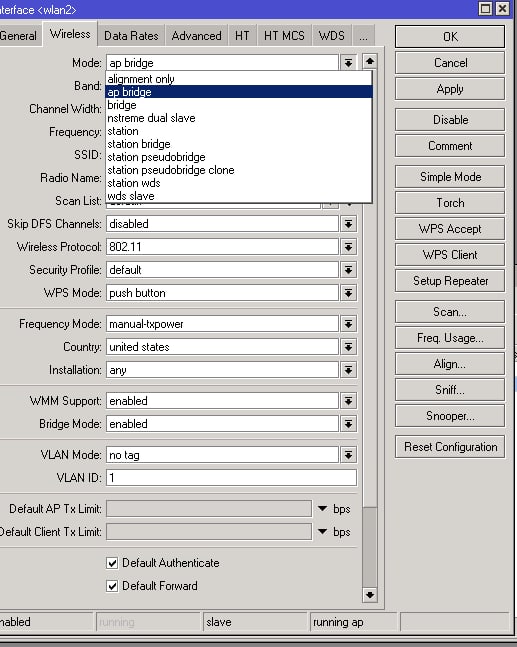Image resolution: width=517 pixels, height=647 pixels.
Task: Pick 'station pseudobridge clone' option
Action: [x=239, y=170]
